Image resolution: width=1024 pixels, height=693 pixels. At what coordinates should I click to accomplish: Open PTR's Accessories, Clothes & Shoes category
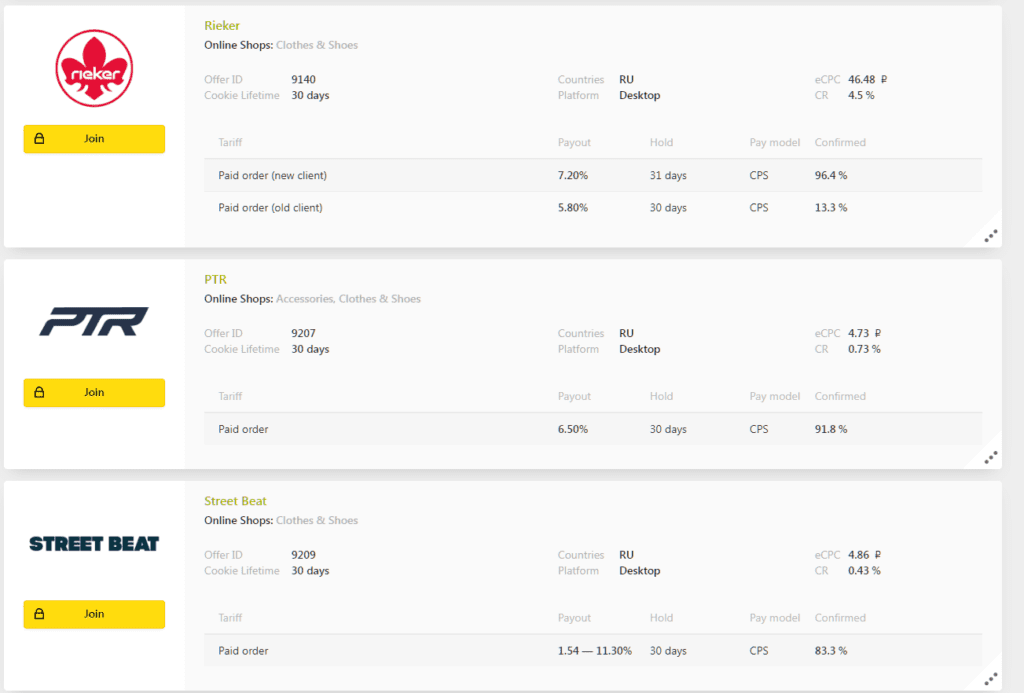click(348, 299)
